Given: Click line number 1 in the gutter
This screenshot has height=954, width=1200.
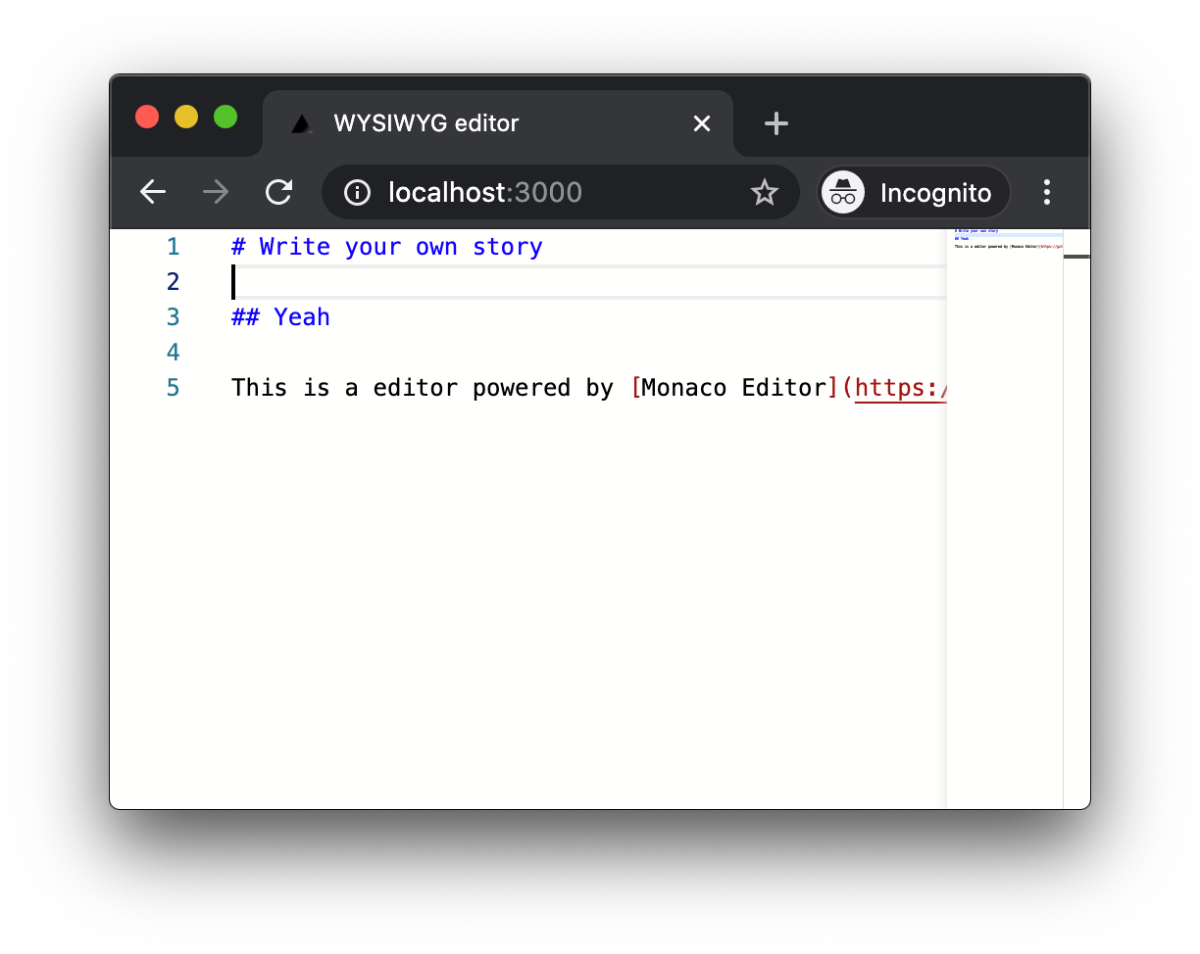Looking at the screenshot, I should tap(173, 247).
